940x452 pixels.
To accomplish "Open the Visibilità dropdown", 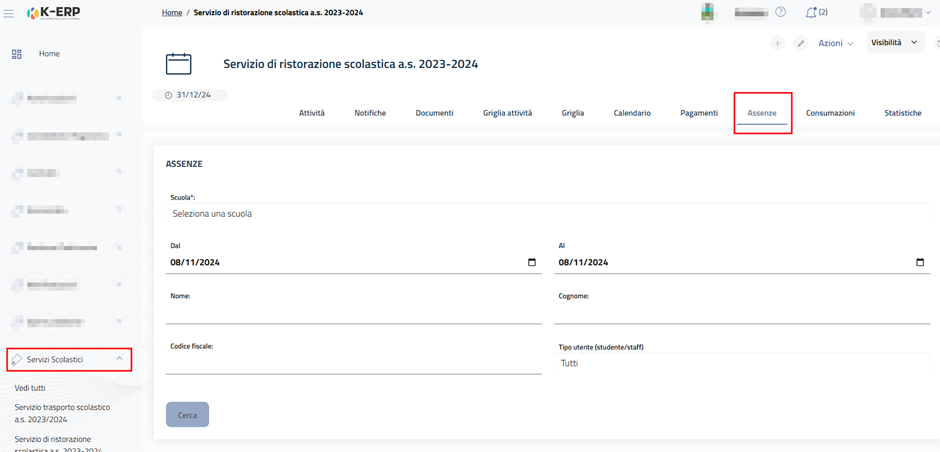I will coord(894,43).
